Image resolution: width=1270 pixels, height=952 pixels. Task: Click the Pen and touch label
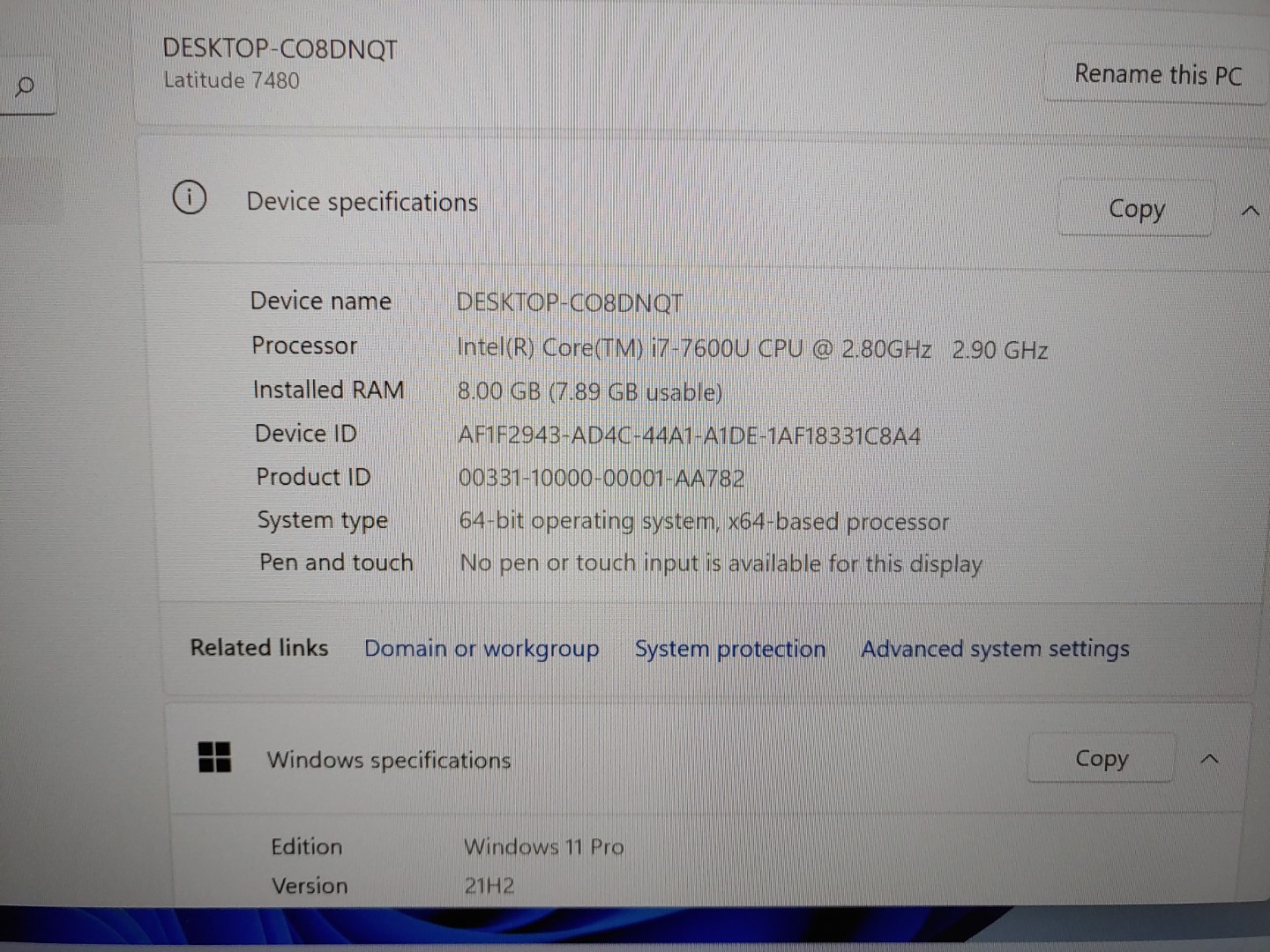[336, 562]
